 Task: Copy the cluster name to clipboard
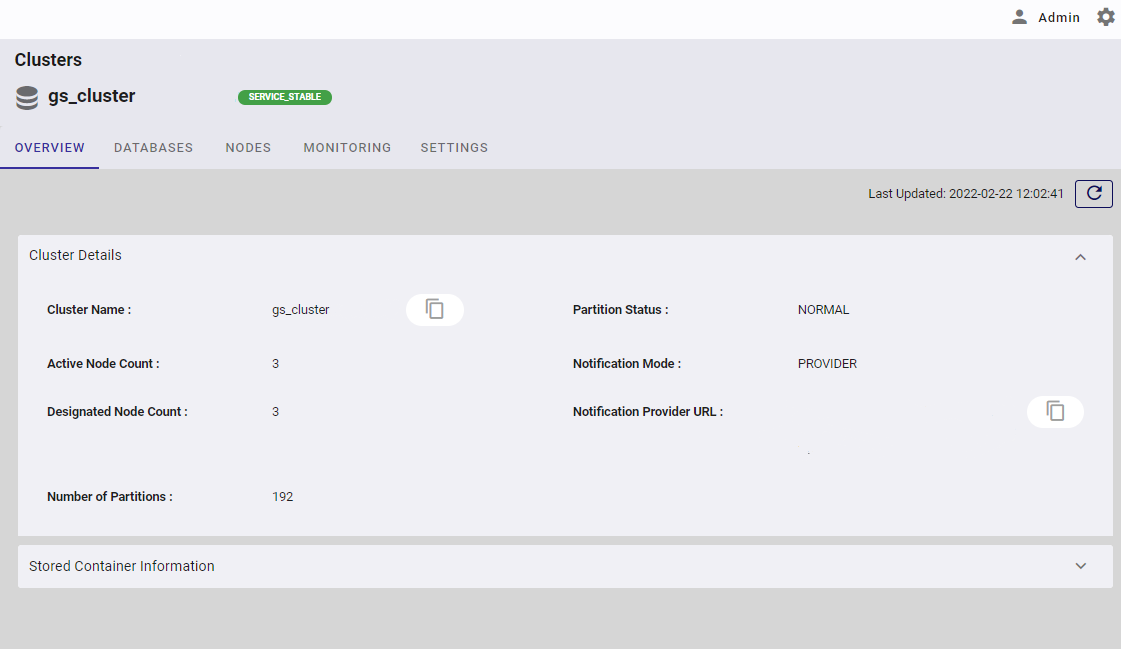435,310
